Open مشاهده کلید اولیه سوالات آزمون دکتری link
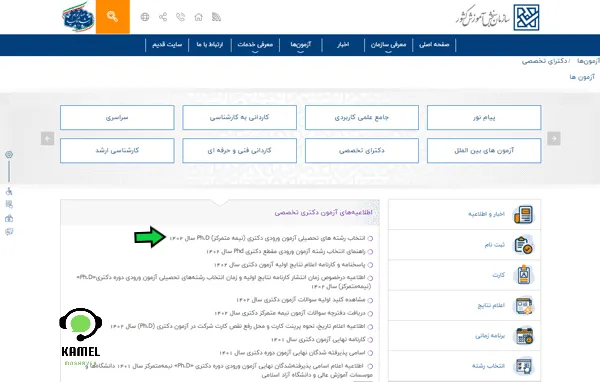The image size is (600, 382). 301,300
